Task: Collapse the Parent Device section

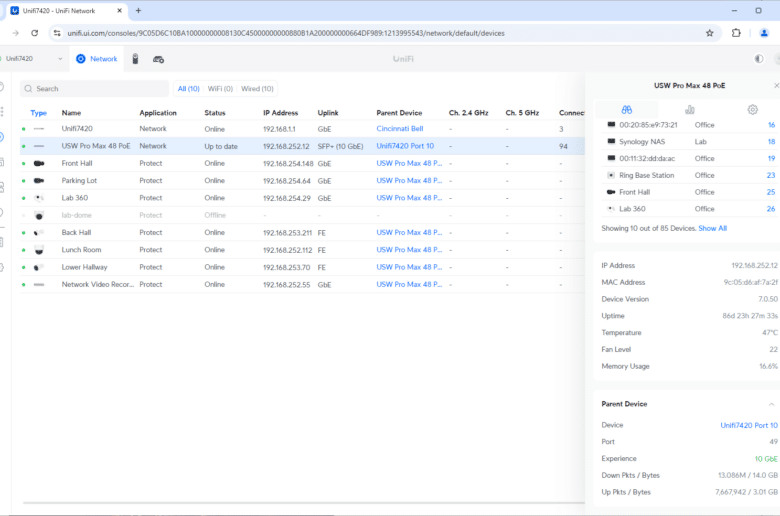Action: coord(772,404)
